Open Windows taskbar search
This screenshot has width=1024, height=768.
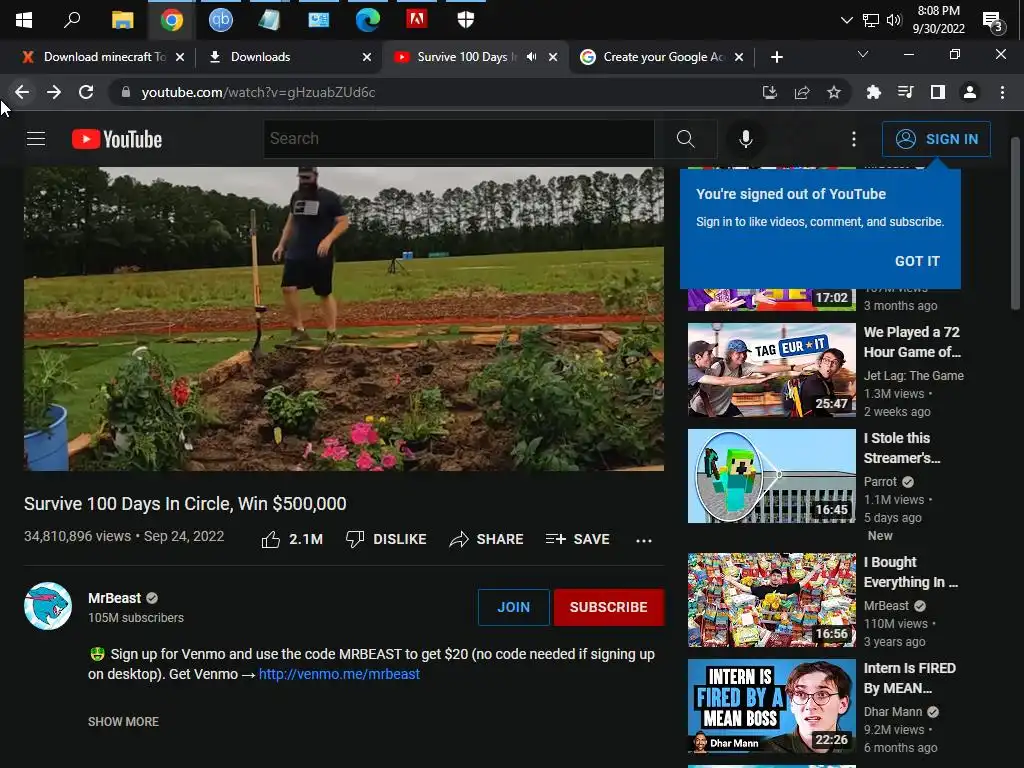[x=72, y=20]
